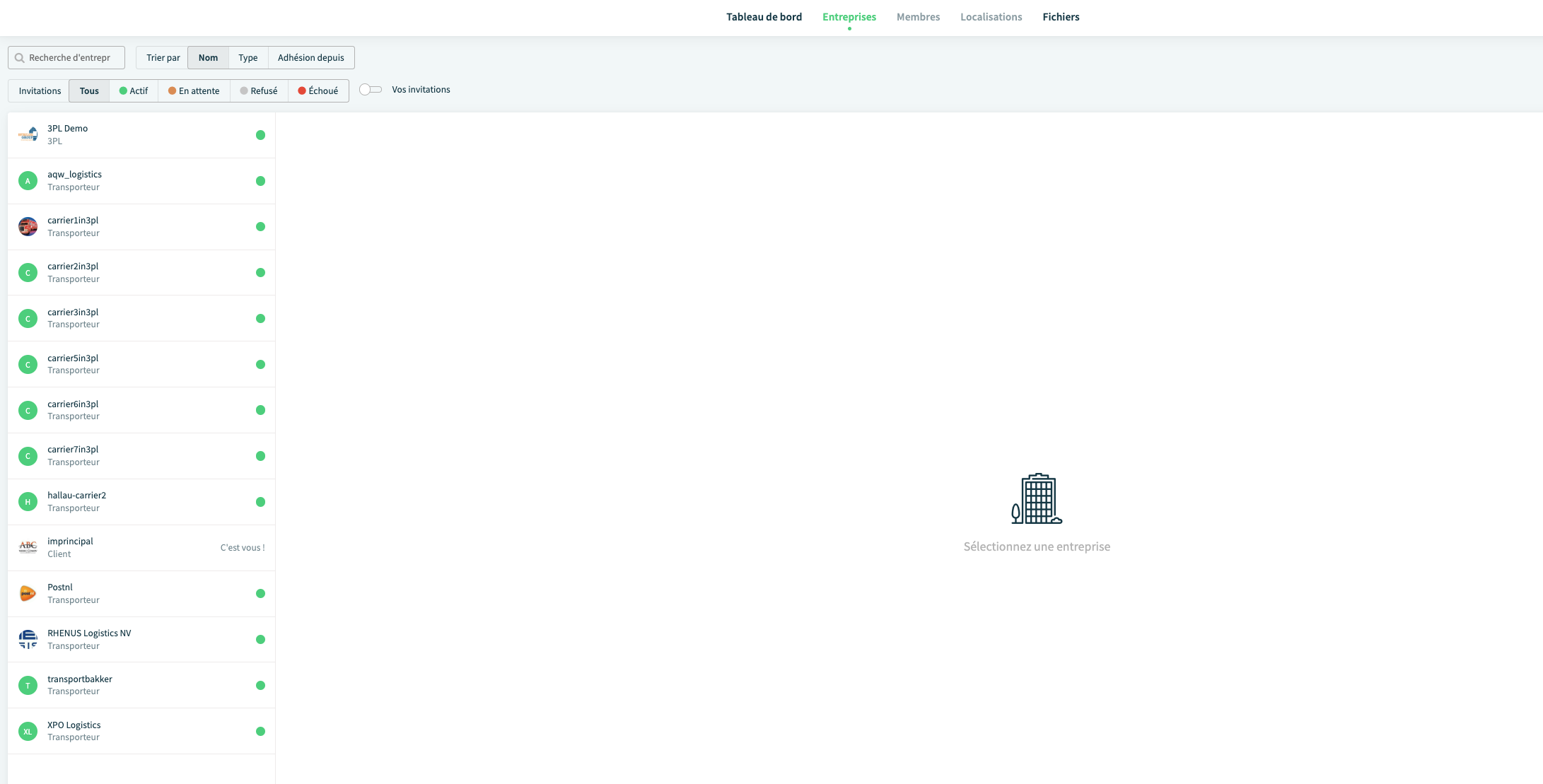Filter invitations by Échoué
The height and width of the screenshot is (784, 1543).
pyautogui.click(x=318, y=91)
